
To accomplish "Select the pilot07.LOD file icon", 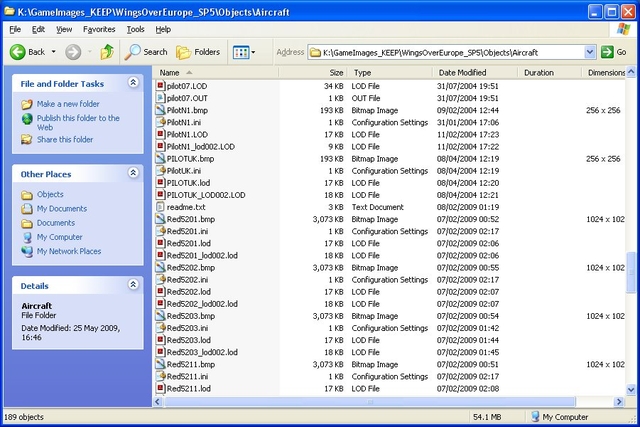I will pos(160,86).
